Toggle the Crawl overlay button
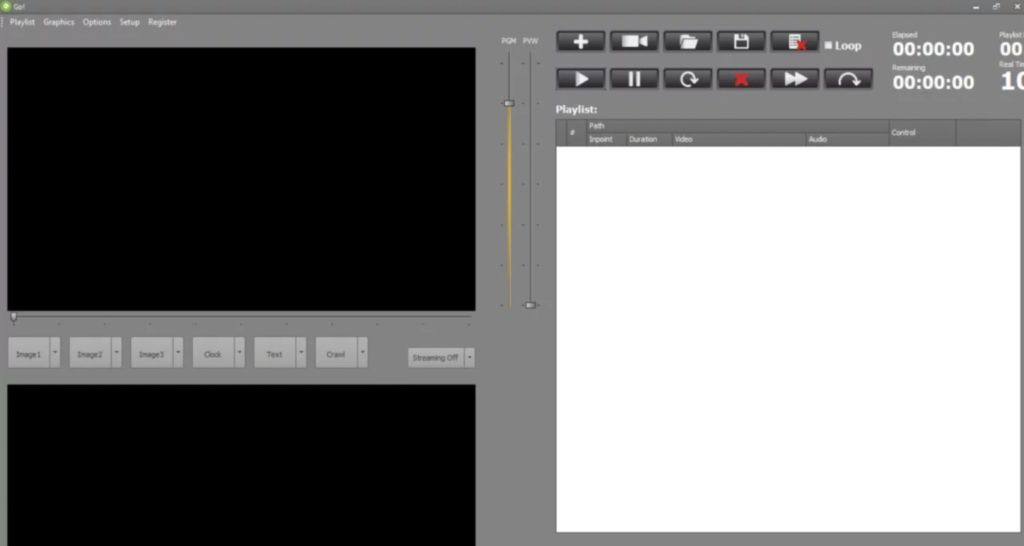This screenshot has height=546, width=1024. (336, 353)
